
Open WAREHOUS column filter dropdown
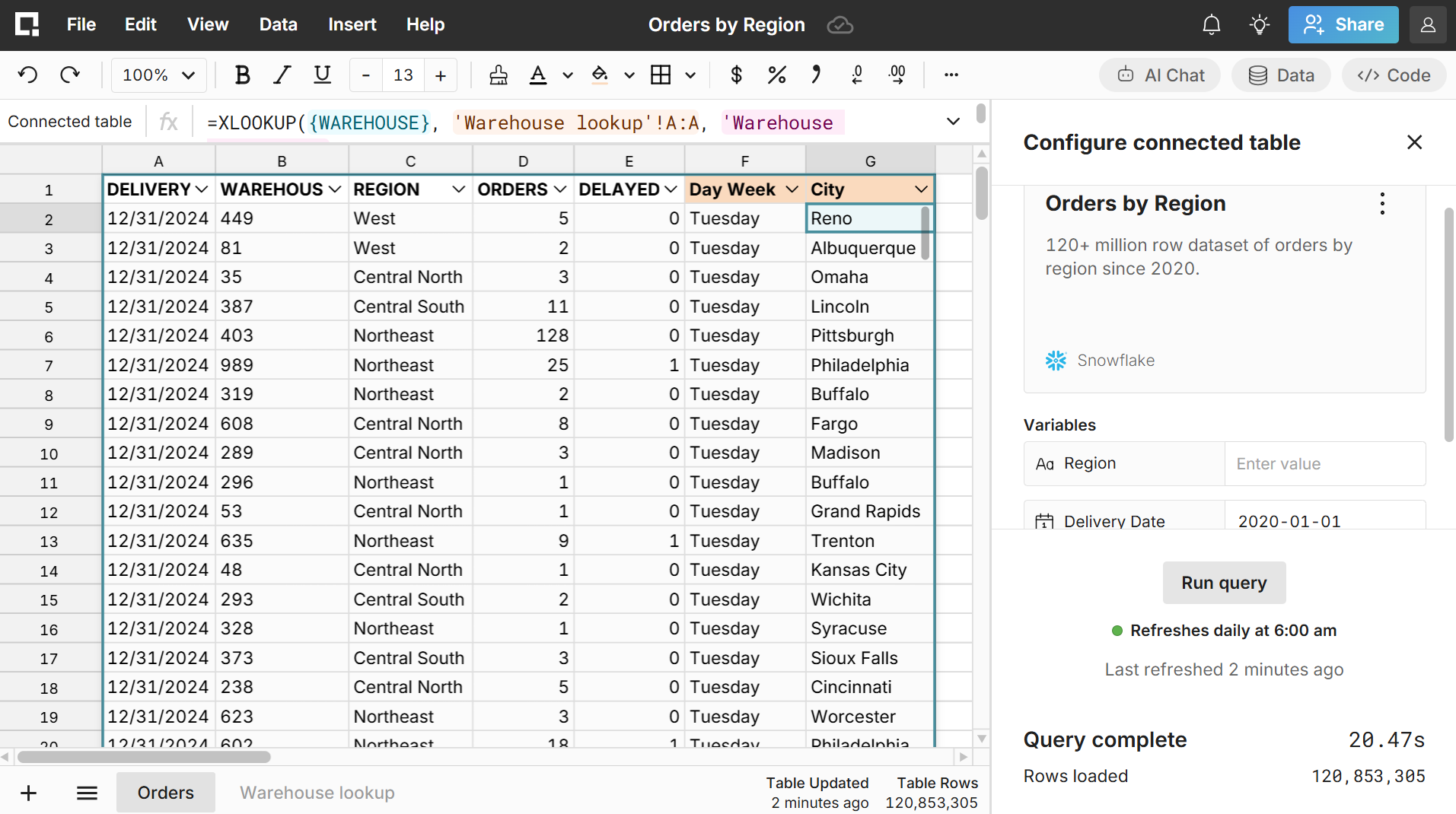(335, 189)
